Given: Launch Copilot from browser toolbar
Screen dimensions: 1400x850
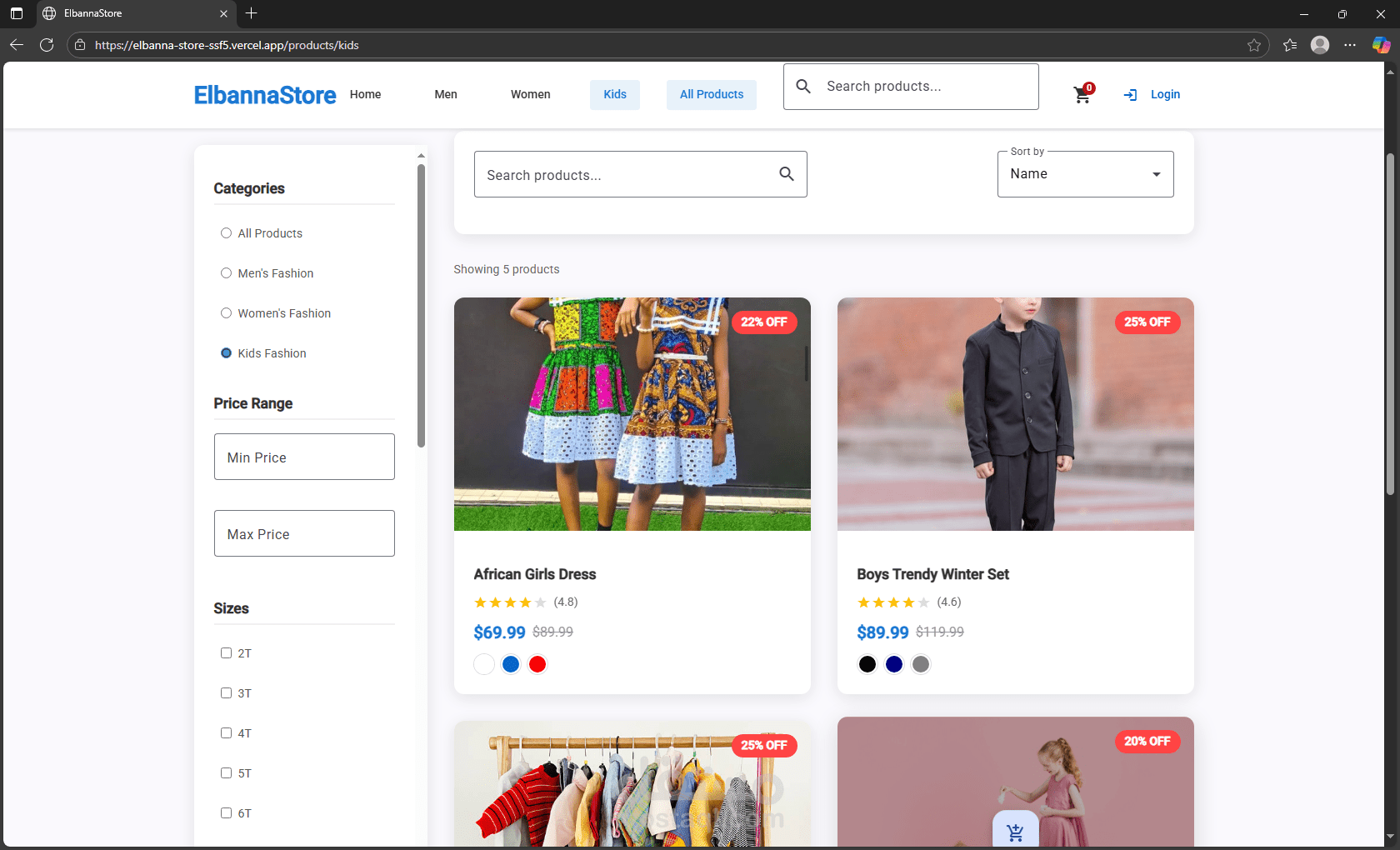Looking at the screenshot, I should pyautogui.click(x=1381, y=45).
